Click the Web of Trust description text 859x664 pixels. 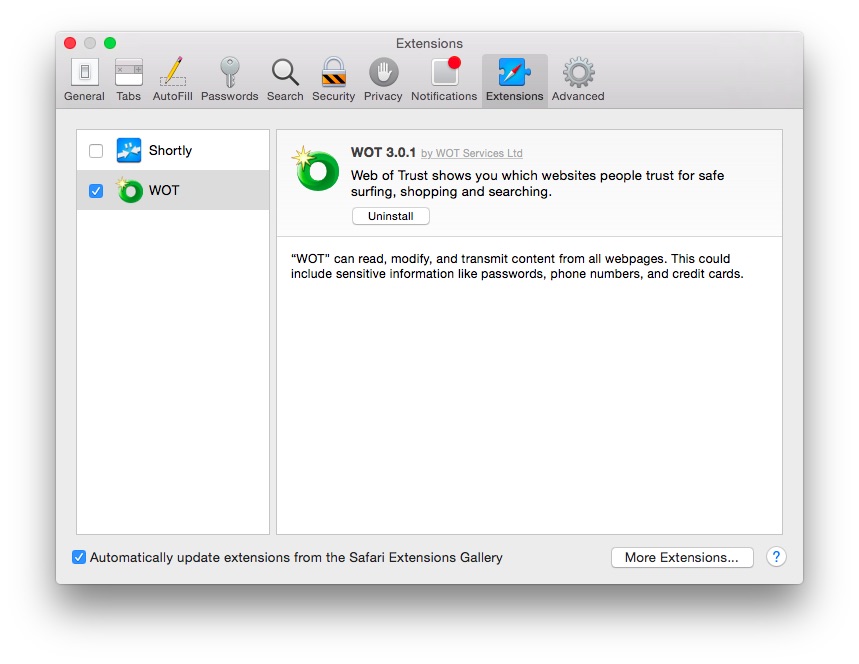(x=537, y=184)
